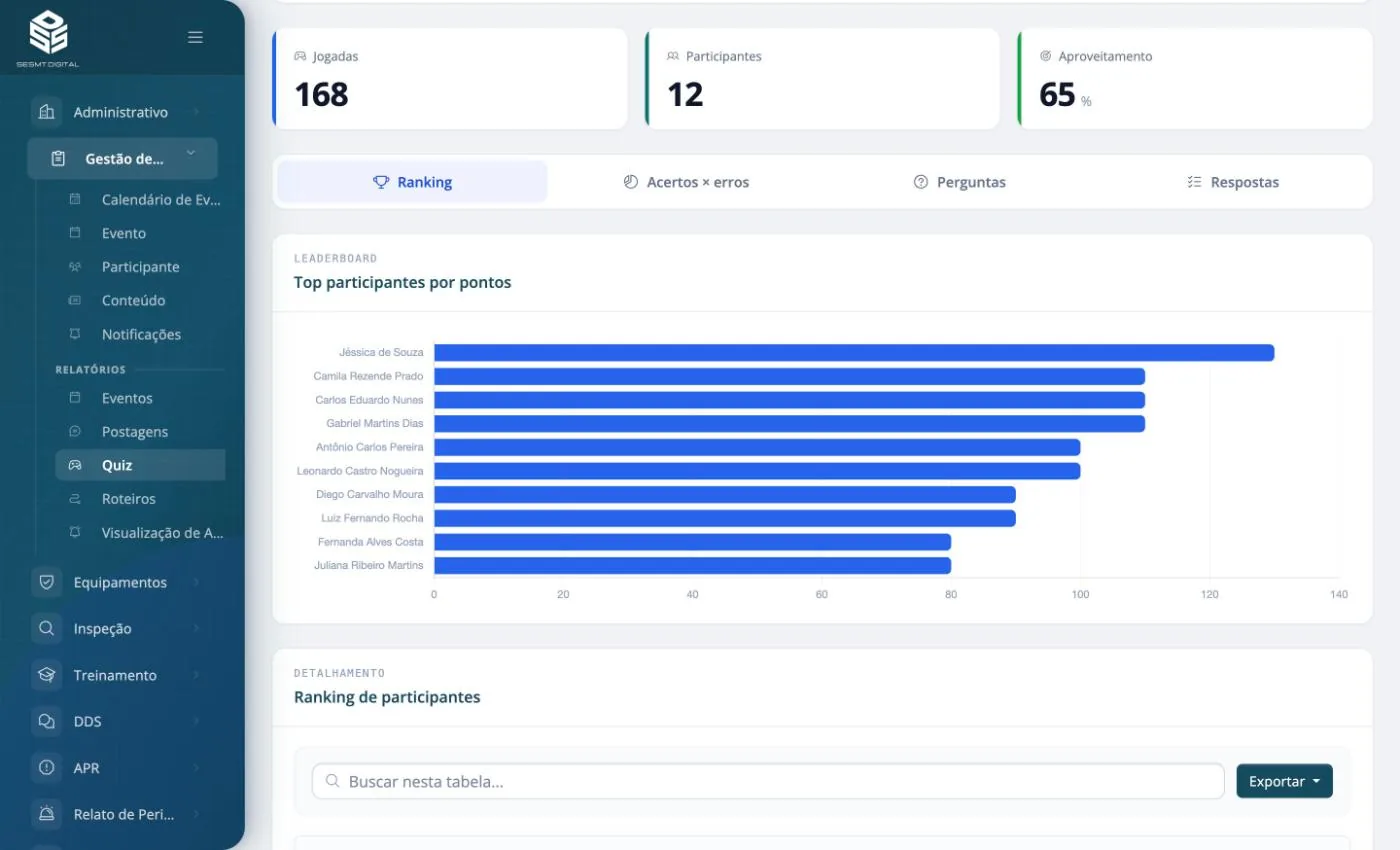Click the Relato de Perigo siren icon

(46, 814)
